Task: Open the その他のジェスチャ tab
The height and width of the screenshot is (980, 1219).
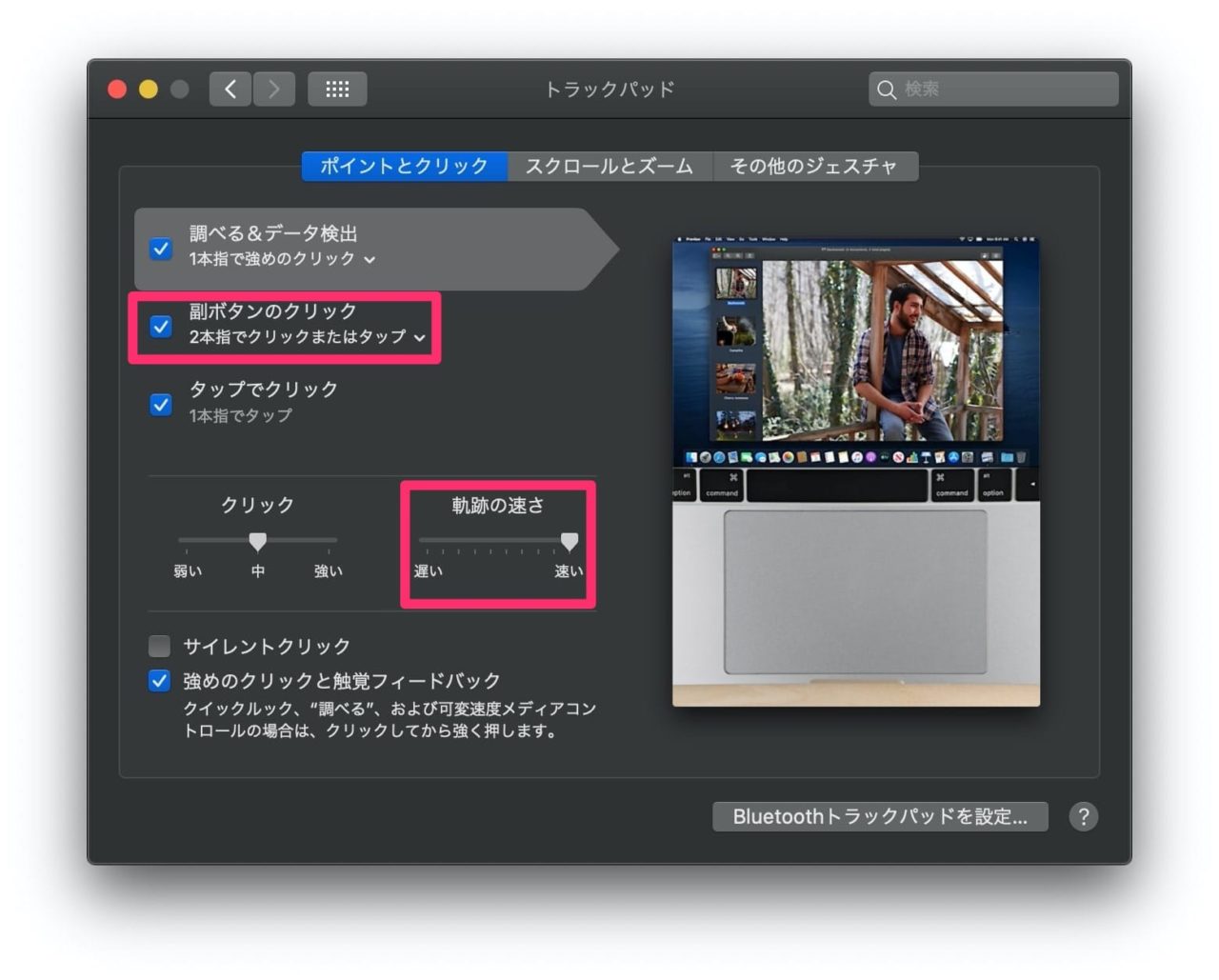Action: pyautogui.click(x=814, y=166)
